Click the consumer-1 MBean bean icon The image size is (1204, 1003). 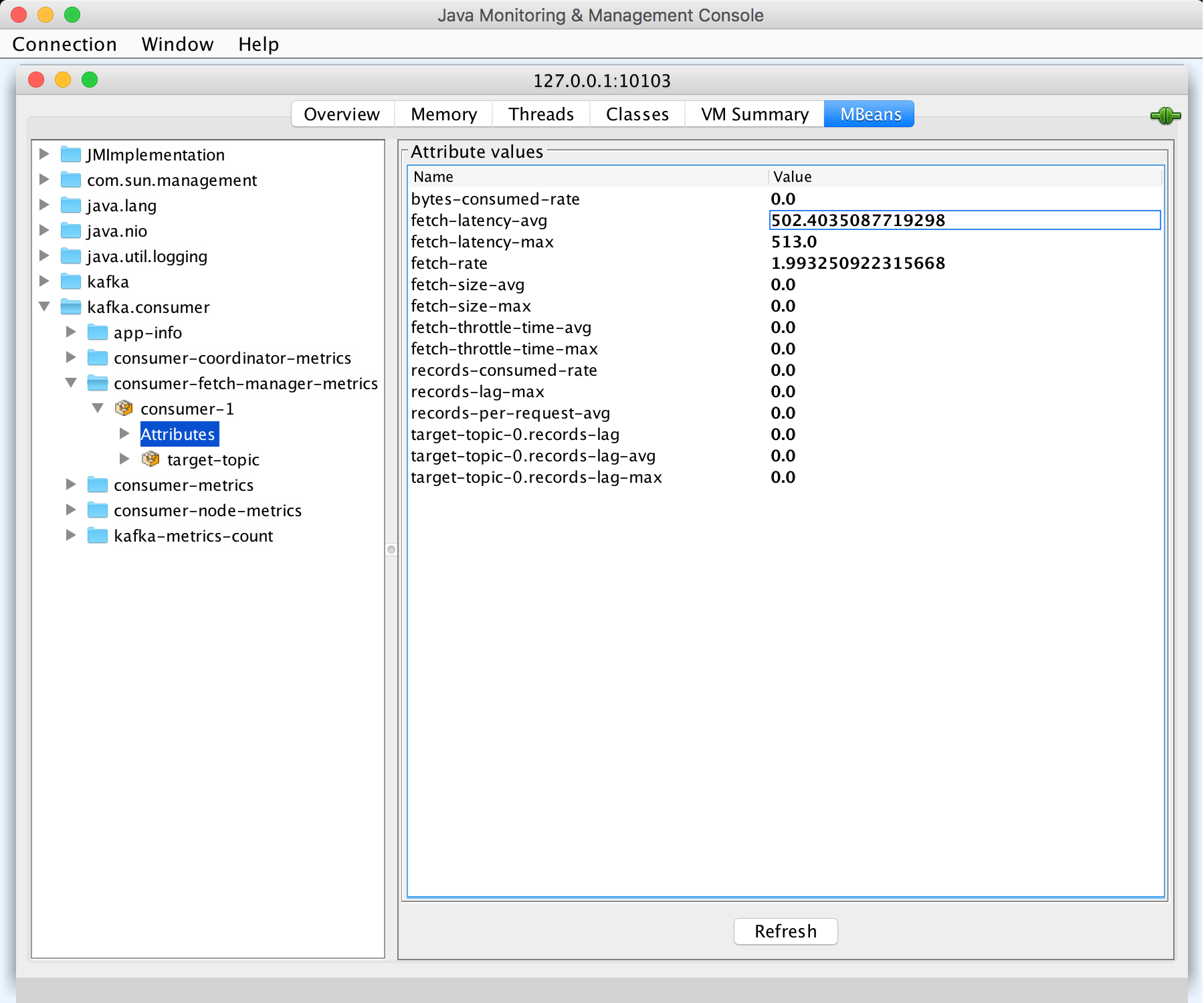tap(124, 408)
